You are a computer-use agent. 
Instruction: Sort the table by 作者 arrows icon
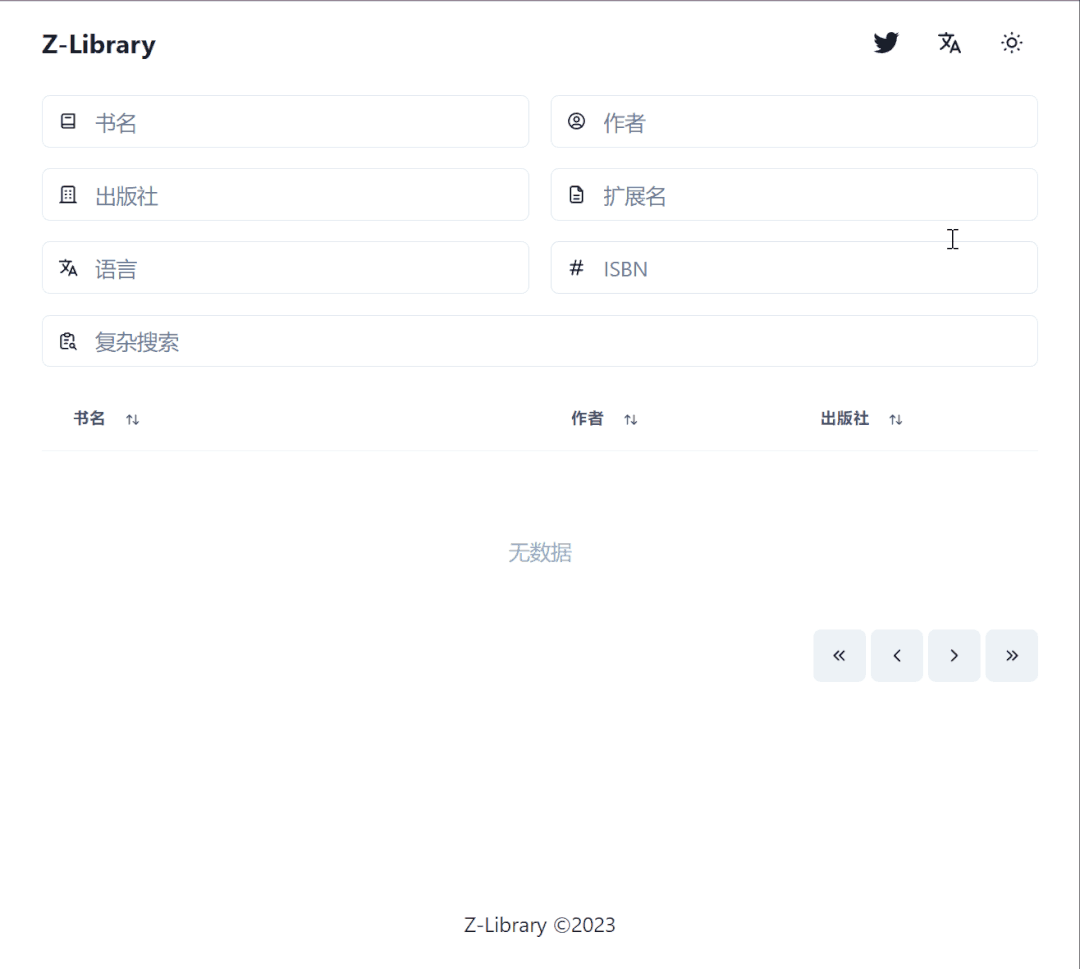pos(631,419)
